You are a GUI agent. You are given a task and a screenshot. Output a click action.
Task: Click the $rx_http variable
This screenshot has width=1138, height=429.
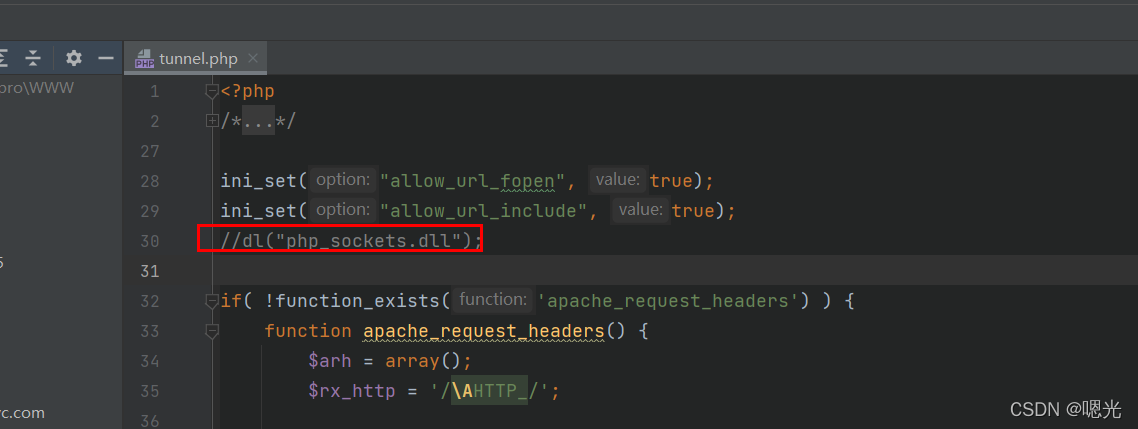351,391
